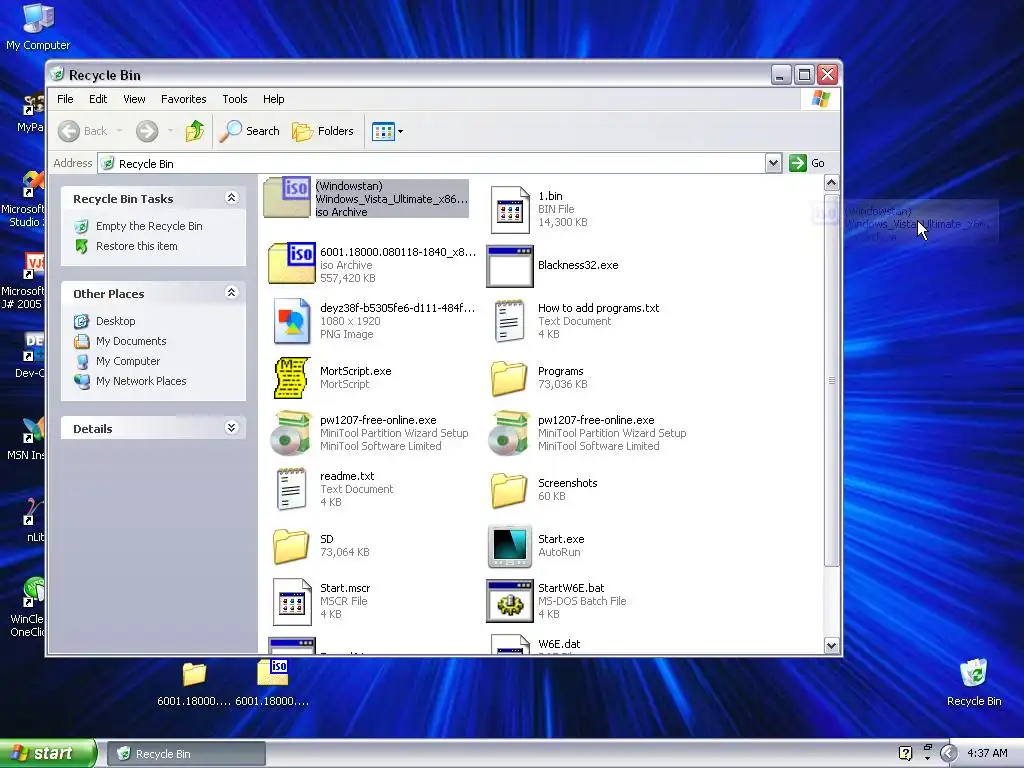
Task: Select the W6E.dat file name
Action: (559, 644)
